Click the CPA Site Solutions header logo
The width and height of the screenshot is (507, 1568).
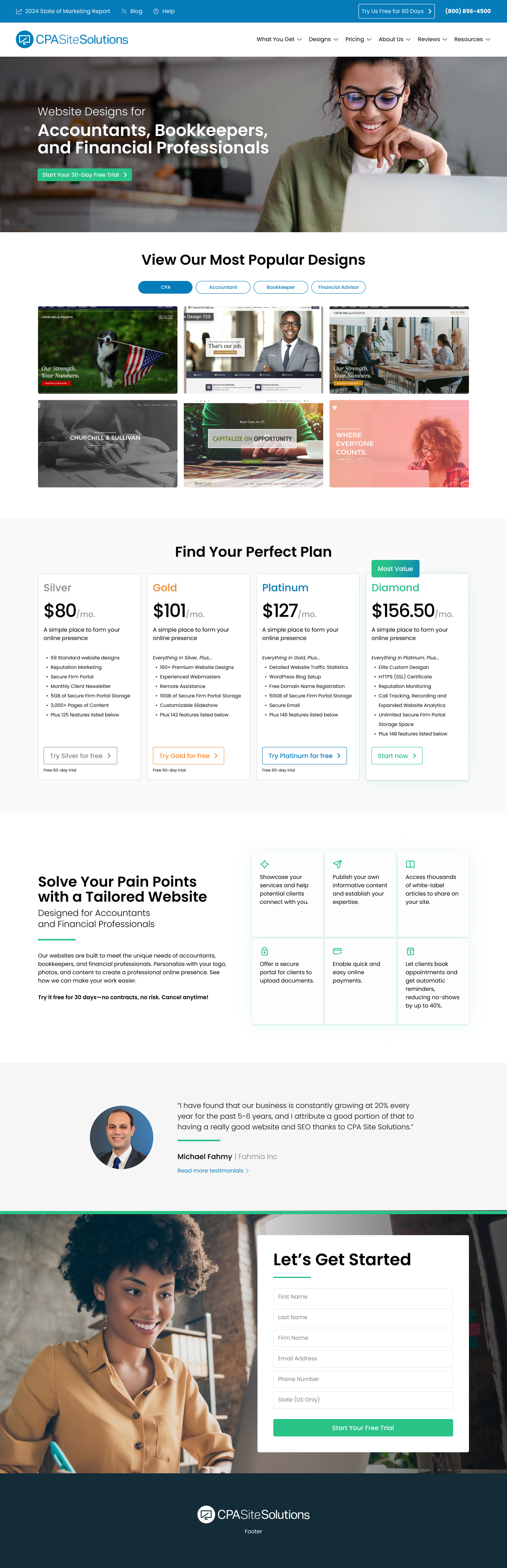coord(72,40)
